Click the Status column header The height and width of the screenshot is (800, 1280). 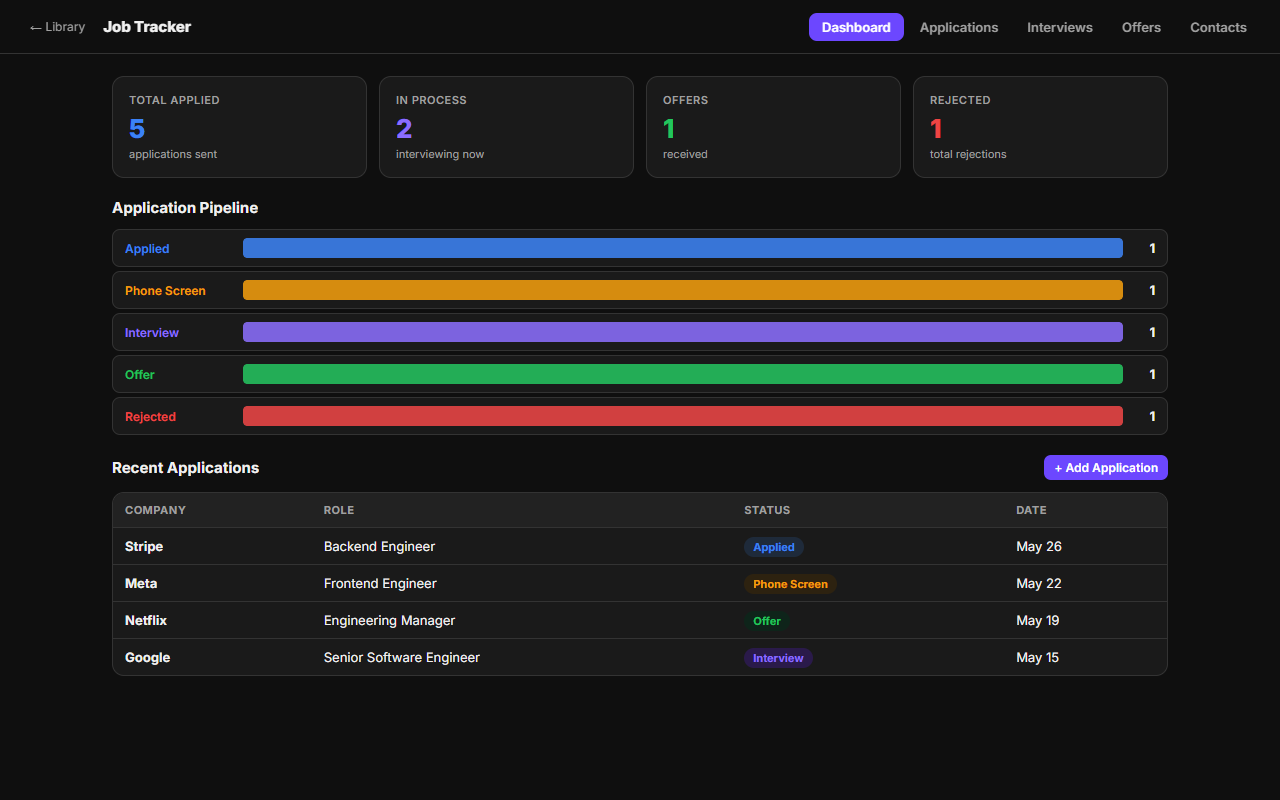click(x=767, y=510)
